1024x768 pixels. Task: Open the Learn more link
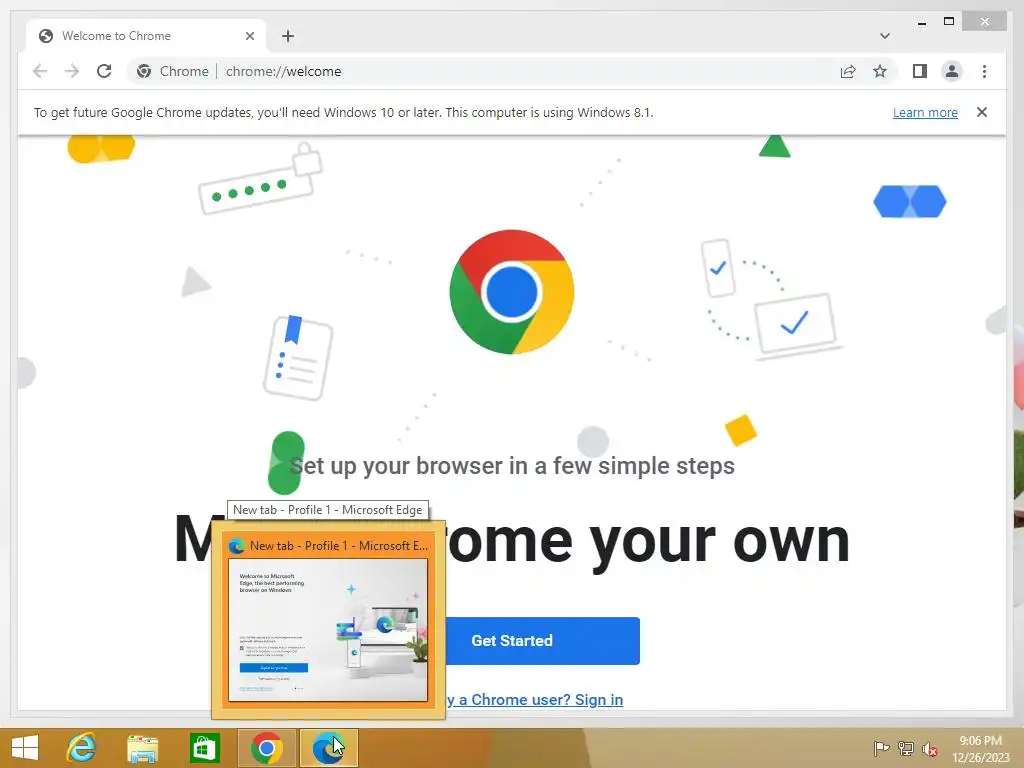pyautogui.click(x=925, y=112)
